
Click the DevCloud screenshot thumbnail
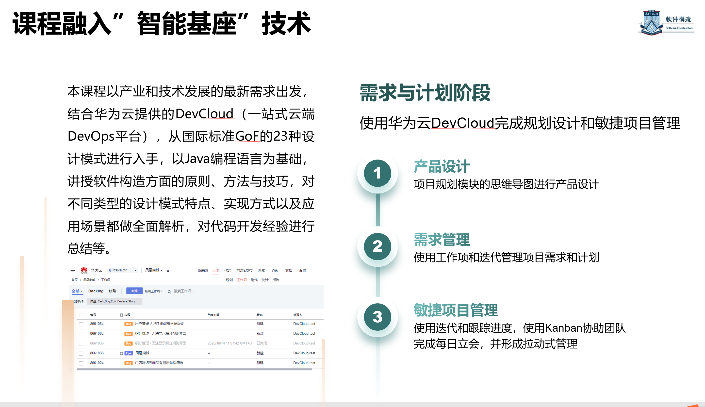coord(197,318)
